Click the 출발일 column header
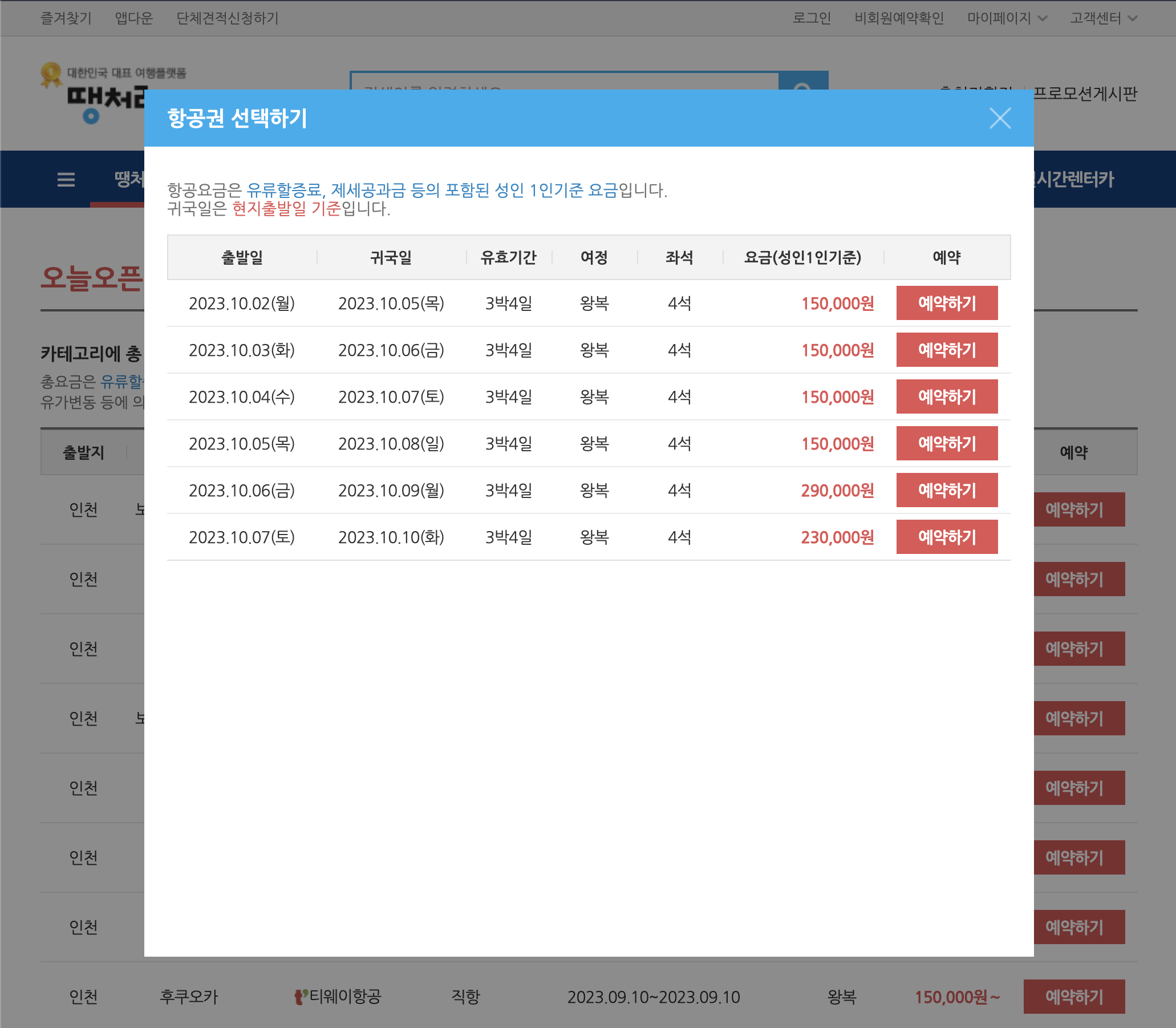This screenshot has height=1028, width=1176. pos(242,258)
